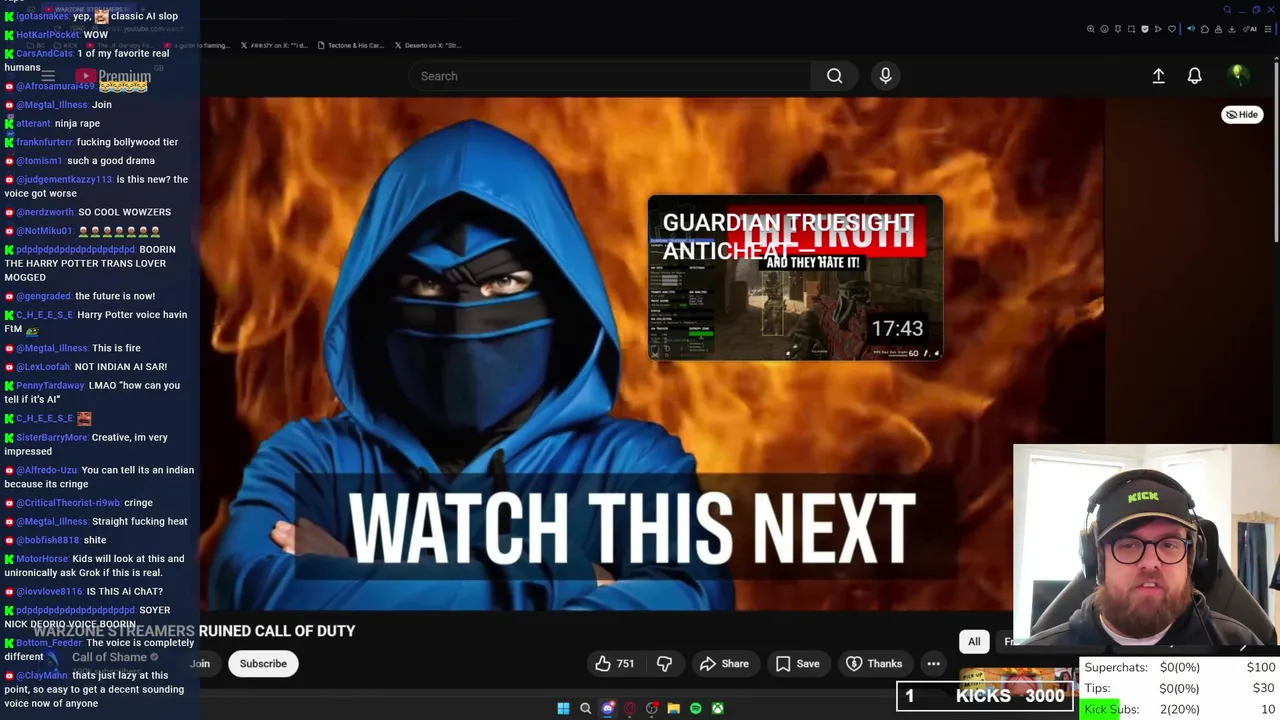Click the YouTube search magnifier button
This screenshot has height=720, width=1280.
[x=834, y=76]
